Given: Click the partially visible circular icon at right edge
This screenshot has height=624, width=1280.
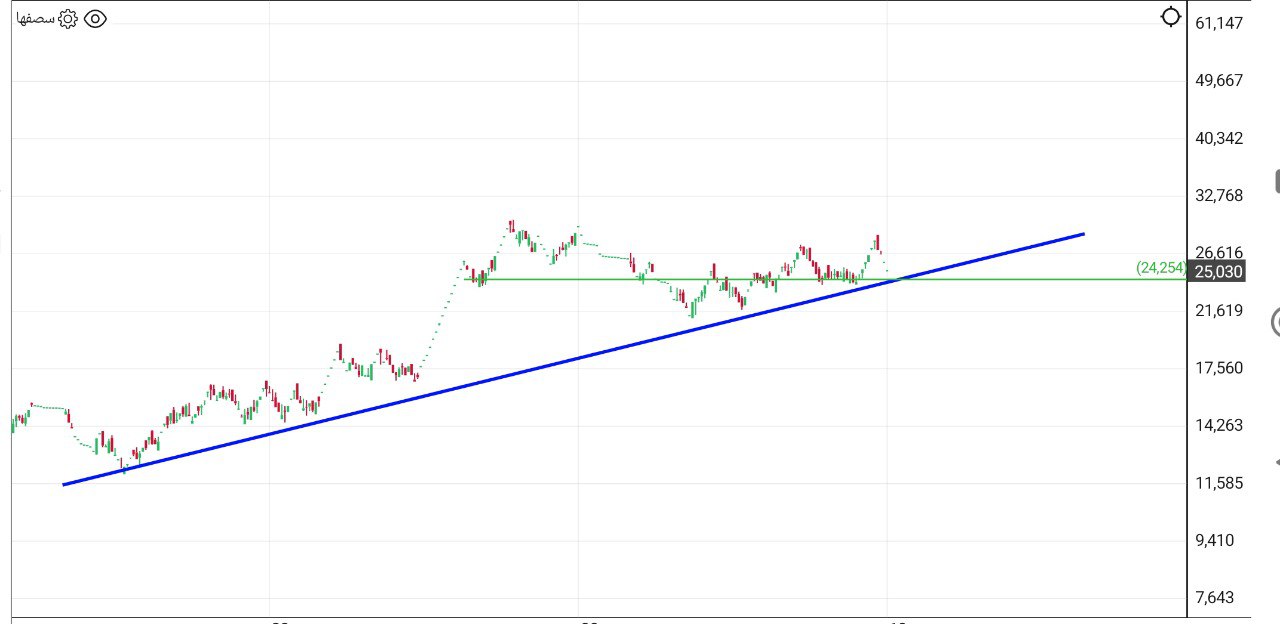Looking at the screenshot, I should [x=1275, y=322].
